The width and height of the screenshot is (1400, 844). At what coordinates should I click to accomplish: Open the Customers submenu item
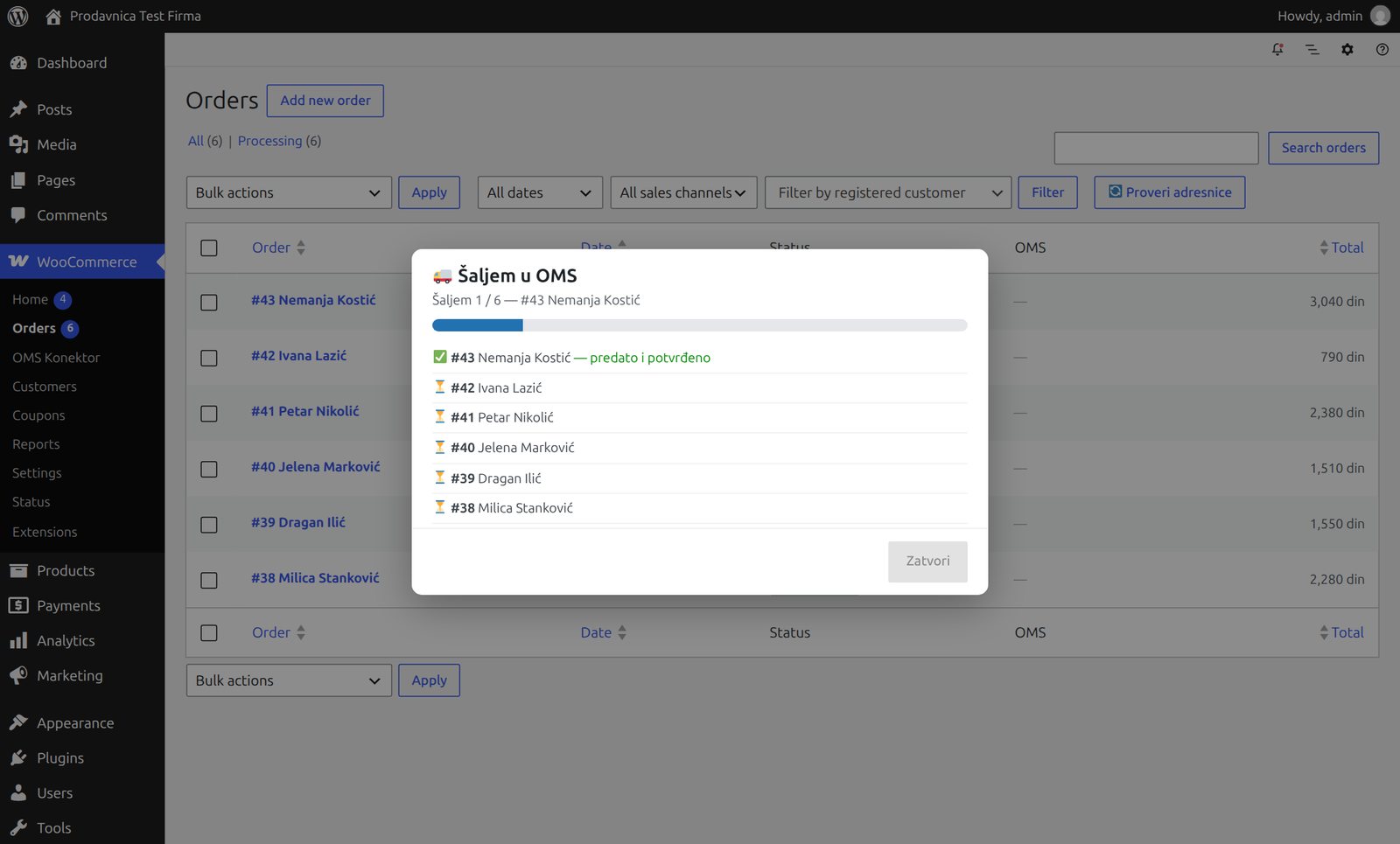pyautogui.click(x=45, y=387)
